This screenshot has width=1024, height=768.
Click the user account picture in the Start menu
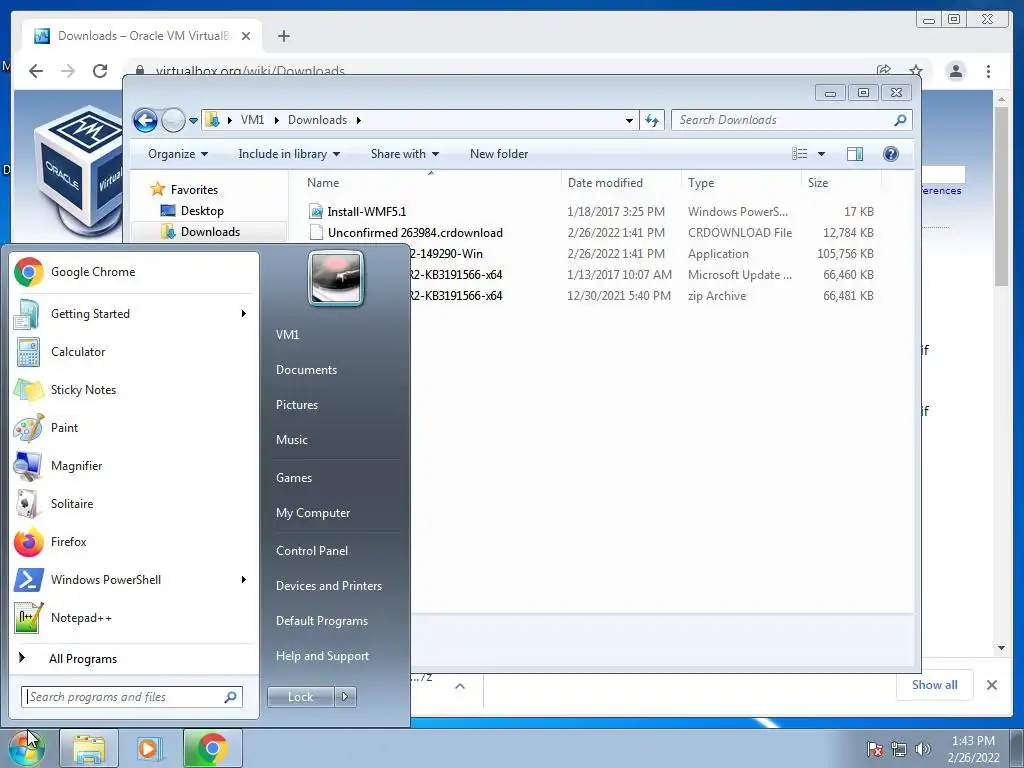(336, 278)
